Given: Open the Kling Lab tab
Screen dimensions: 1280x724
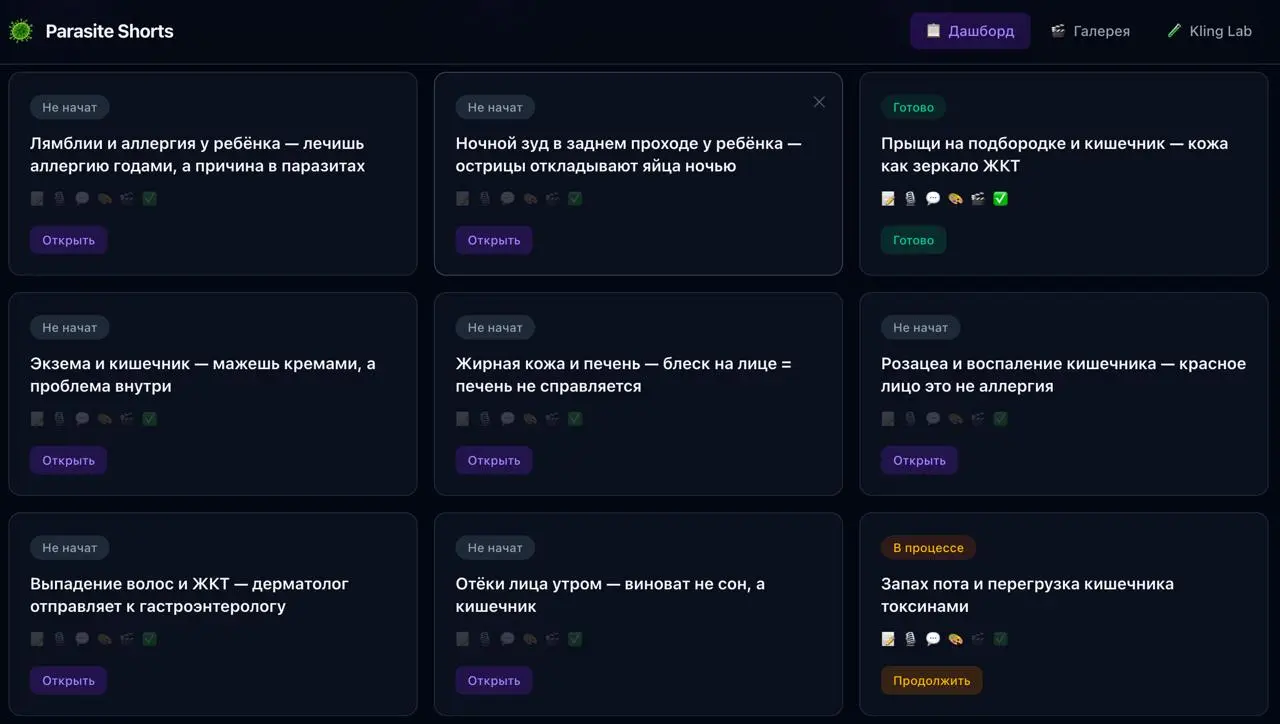Looking at the screenshot, I should (x=1209, y=31).
